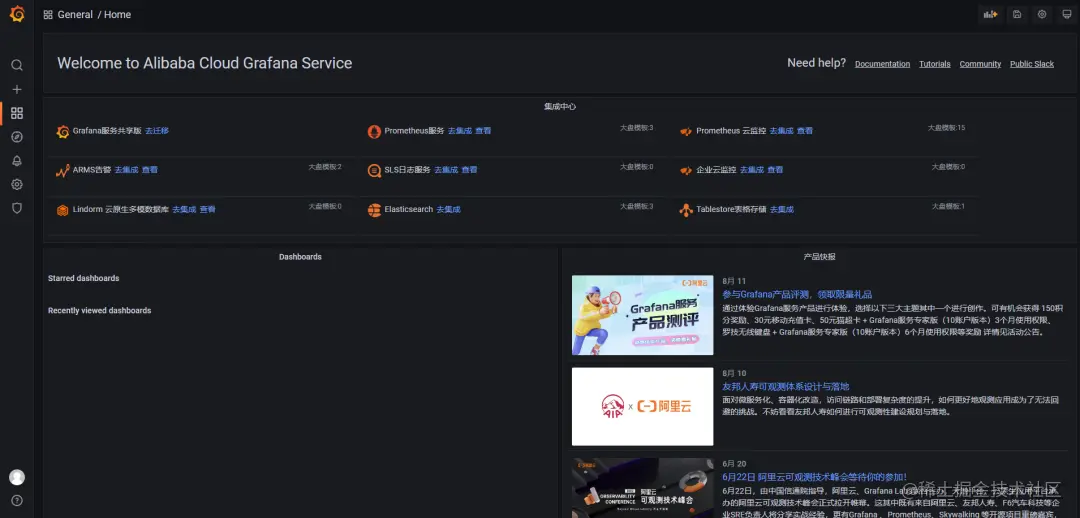Open the Community link

980,64
